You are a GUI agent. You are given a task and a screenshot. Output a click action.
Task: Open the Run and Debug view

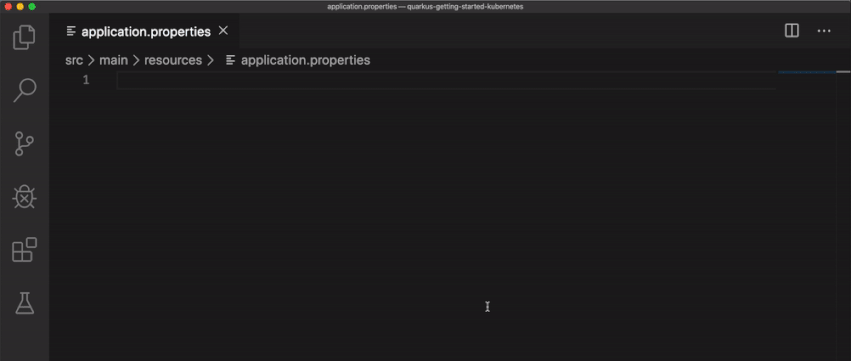point(24,198)
